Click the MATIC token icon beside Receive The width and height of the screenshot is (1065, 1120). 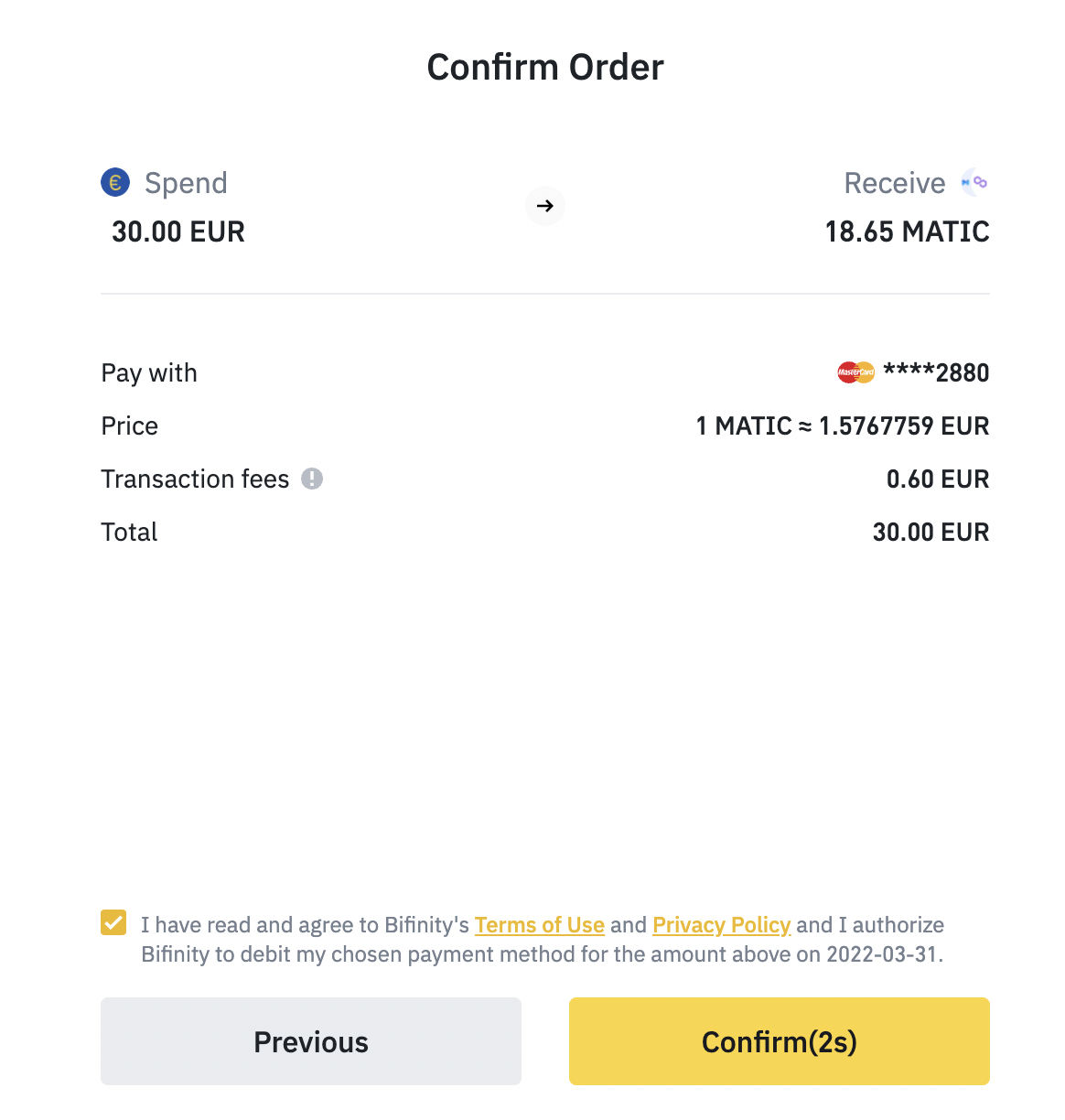coord(974,183)
